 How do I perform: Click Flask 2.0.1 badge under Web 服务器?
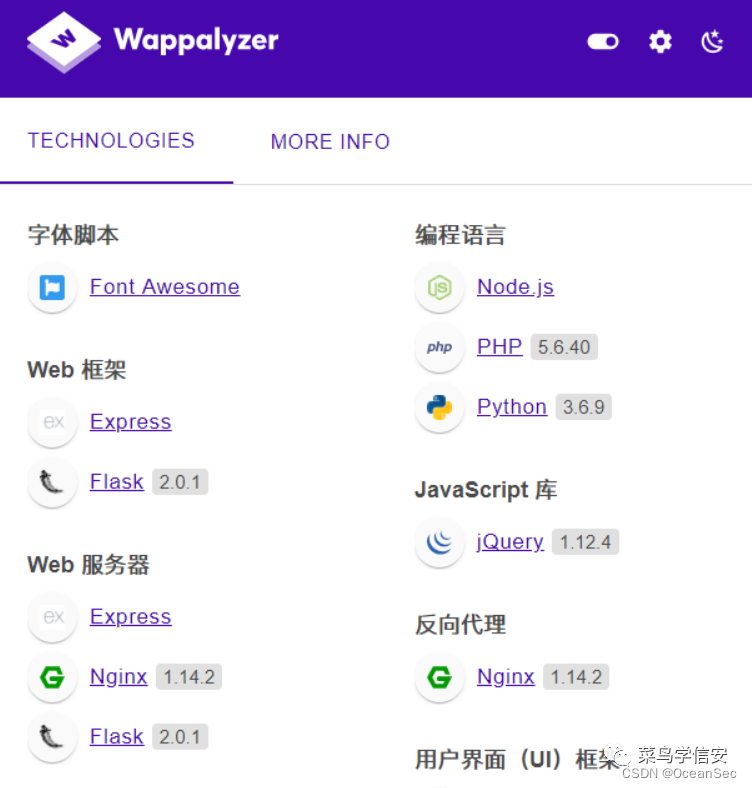click(180, 737)
